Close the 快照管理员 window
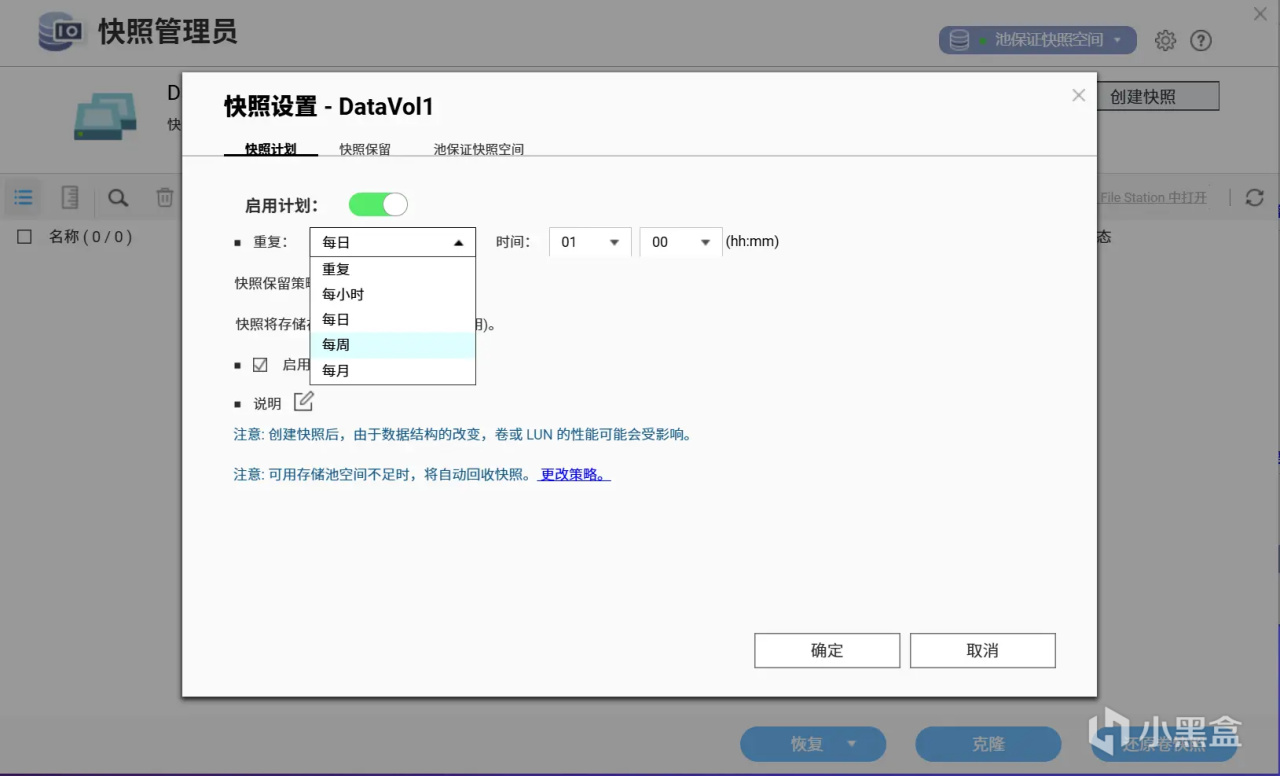This screenshot has height=776, width=1280. pyautogui.click(x=1260, y=13)
